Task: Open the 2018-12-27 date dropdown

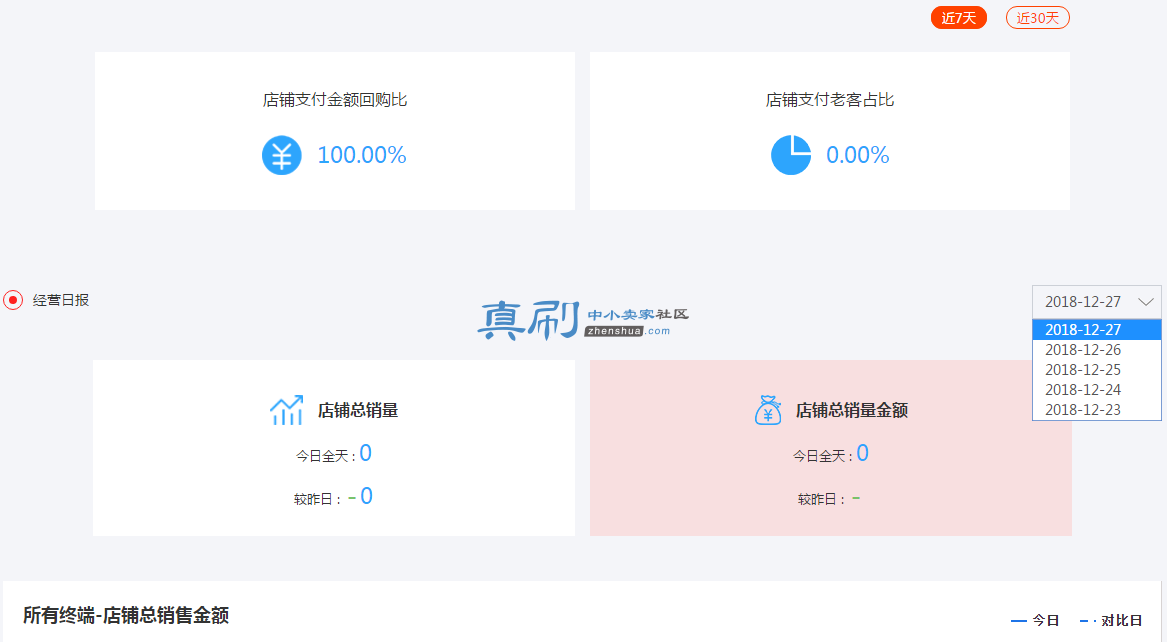Action: click(1096, 301)
